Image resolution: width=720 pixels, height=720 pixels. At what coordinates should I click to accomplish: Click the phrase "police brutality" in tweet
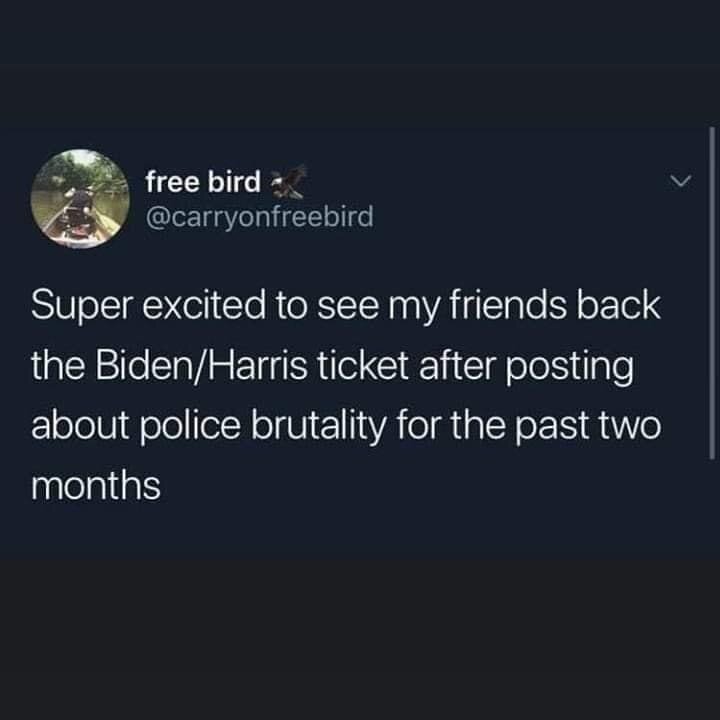(263, 427)
